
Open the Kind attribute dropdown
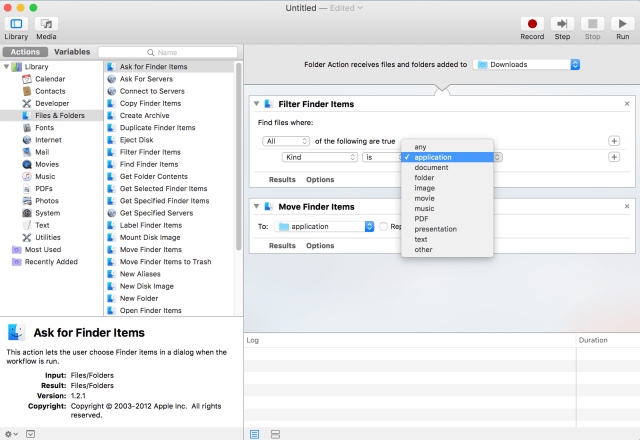coord(320,157)
